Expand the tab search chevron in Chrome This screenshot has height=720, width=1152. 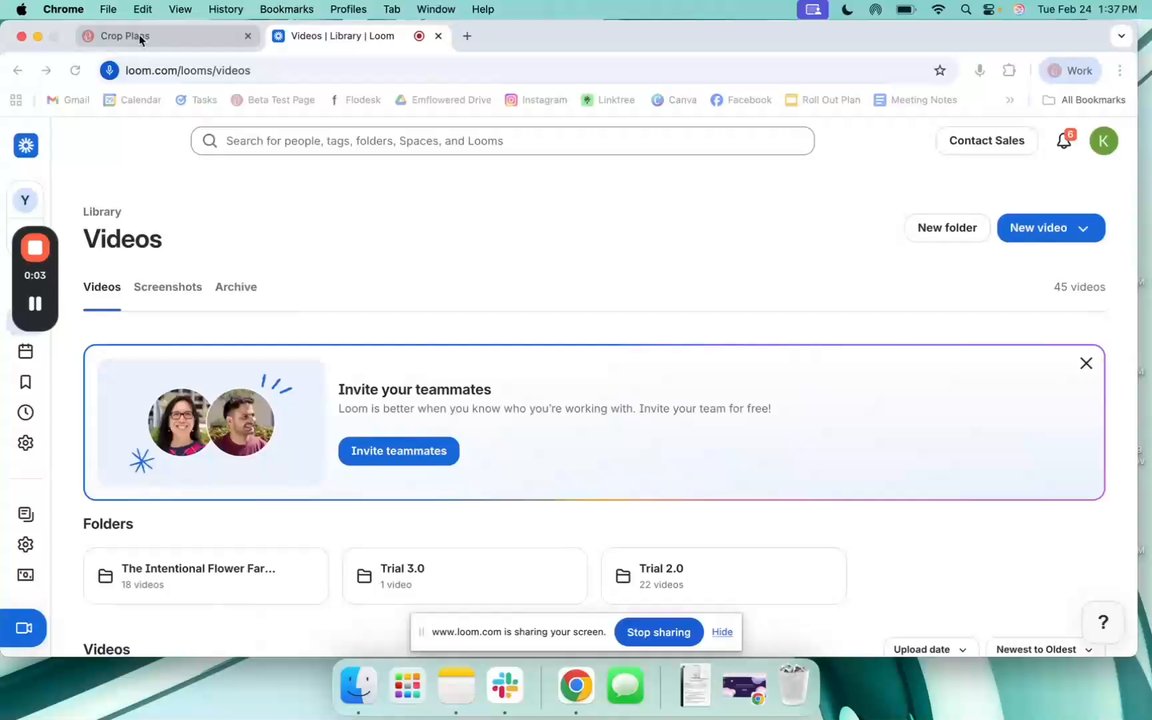[x=1121, y=36]
